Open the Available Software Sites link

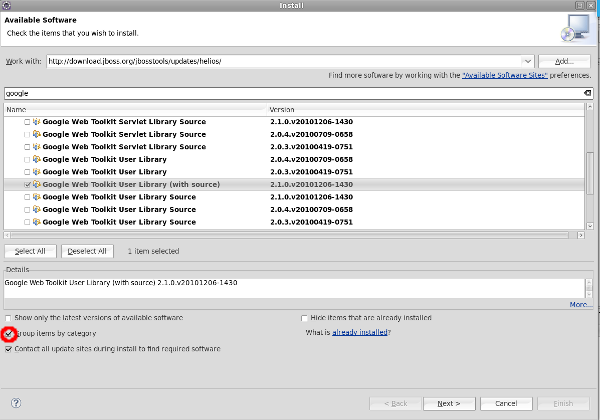pos(505,75)
